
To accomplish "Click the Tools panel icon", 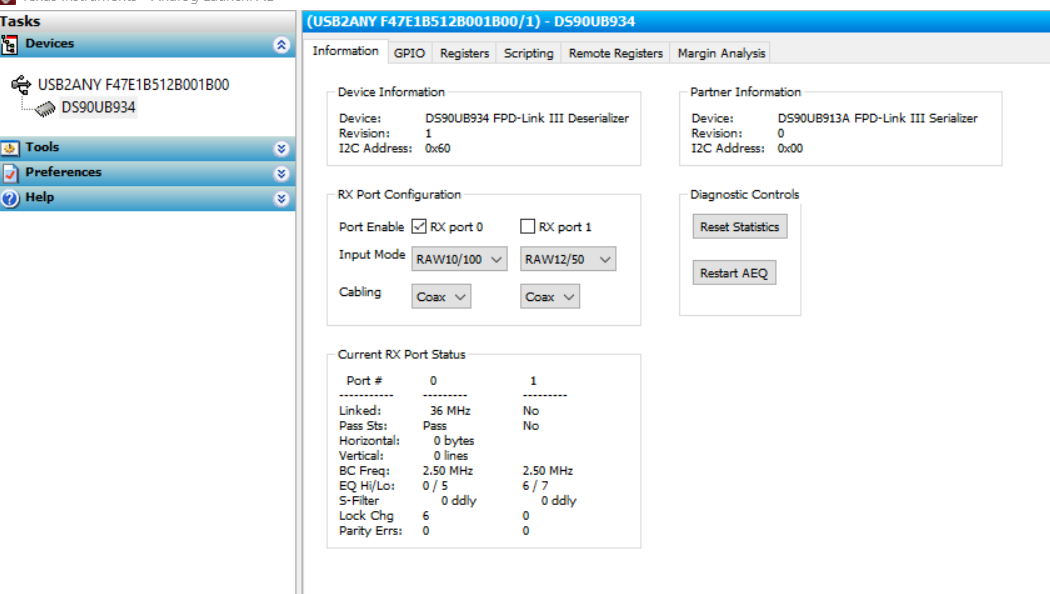I will 9,148.
